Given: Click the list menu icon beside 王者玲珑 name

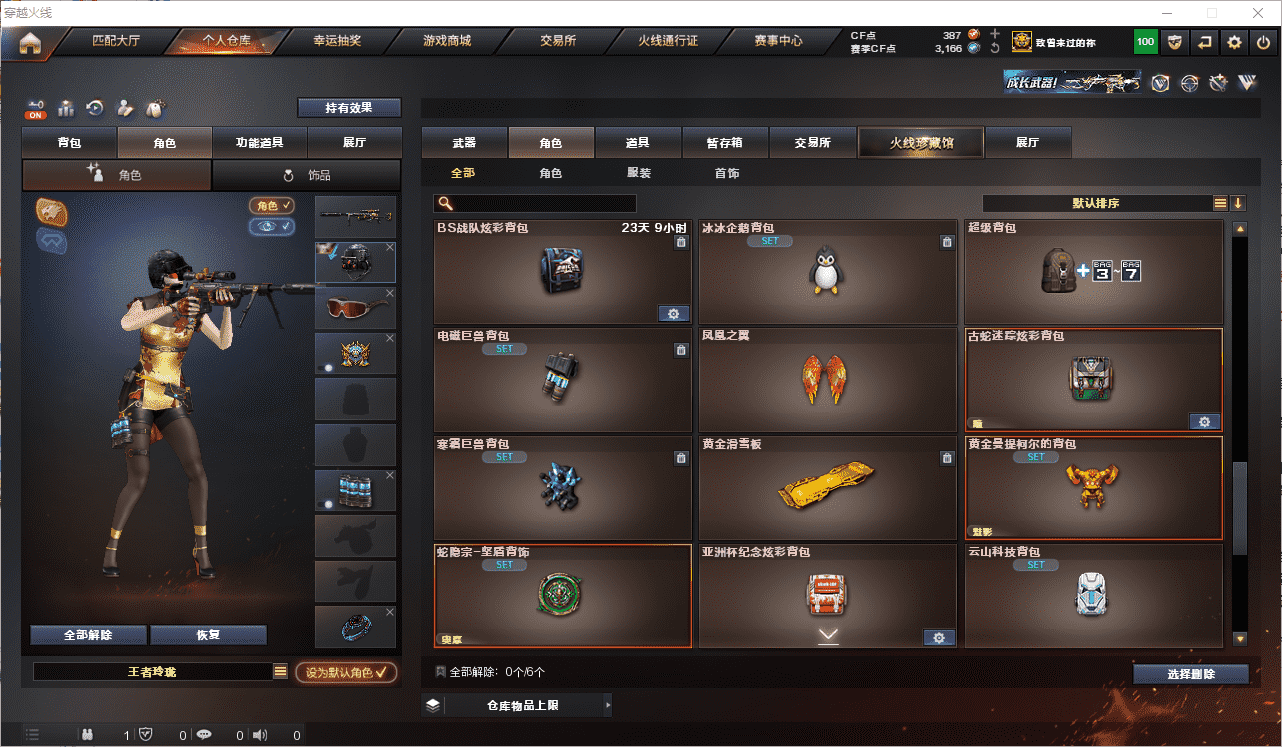Looking at the screenshot, I should (x=281, y=672).
